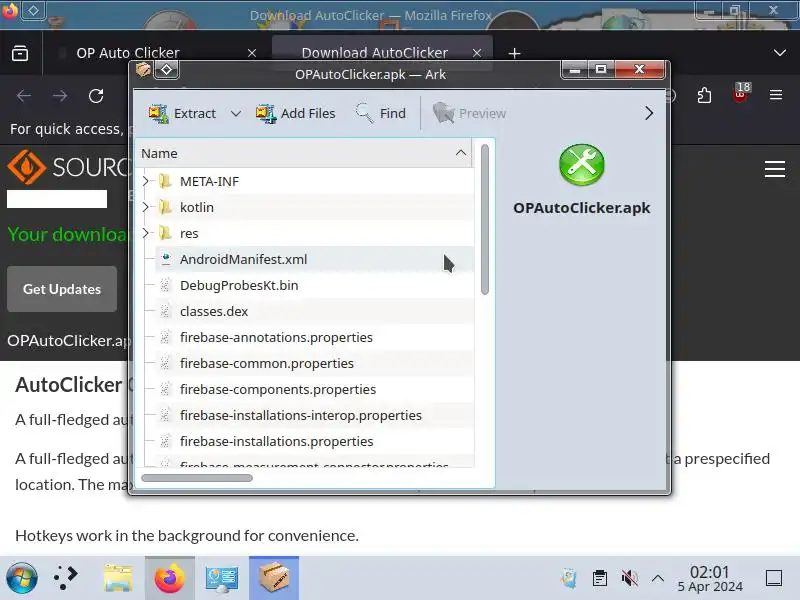This screenshot has height=600, width=800.
Task: Show more toolbar items via chevron
Action: [x=648, y=113]
